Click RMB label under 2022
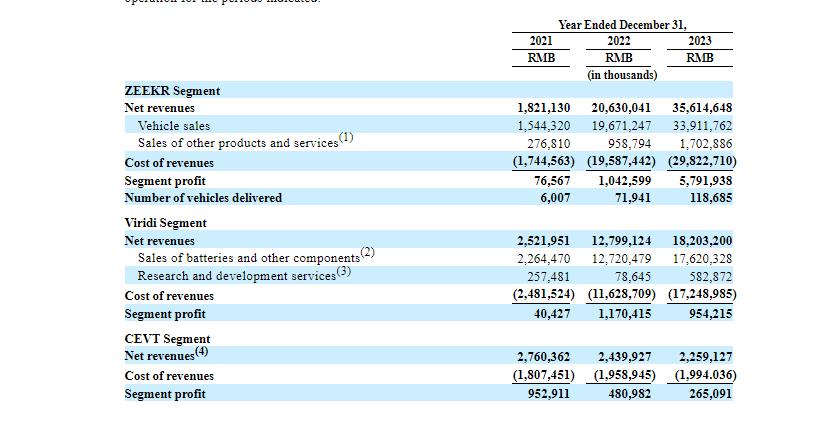 tap(619, 58)
